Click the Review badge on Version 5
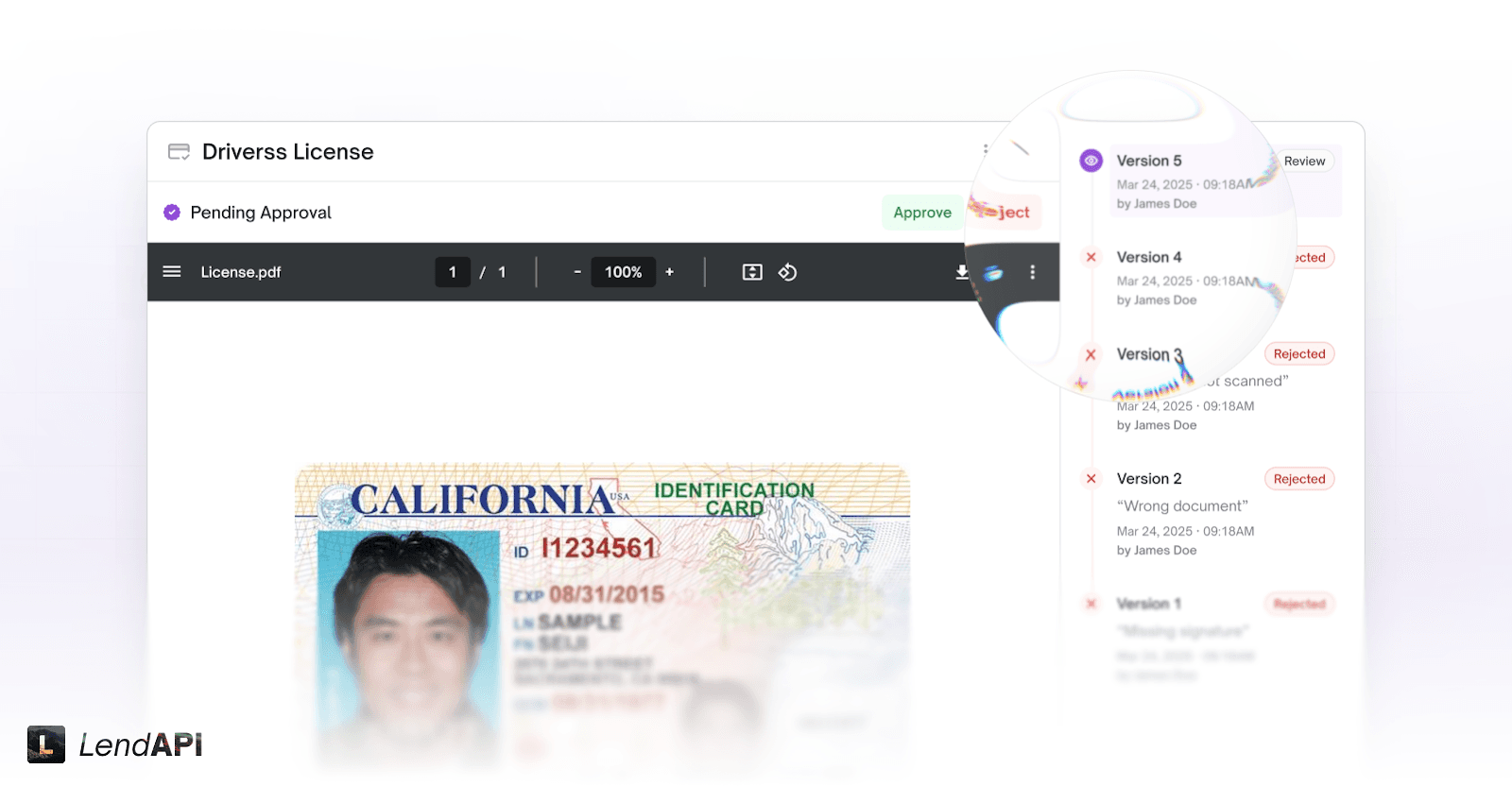The width and height of the screenshot is (1512, 786). pos(1304,162)
